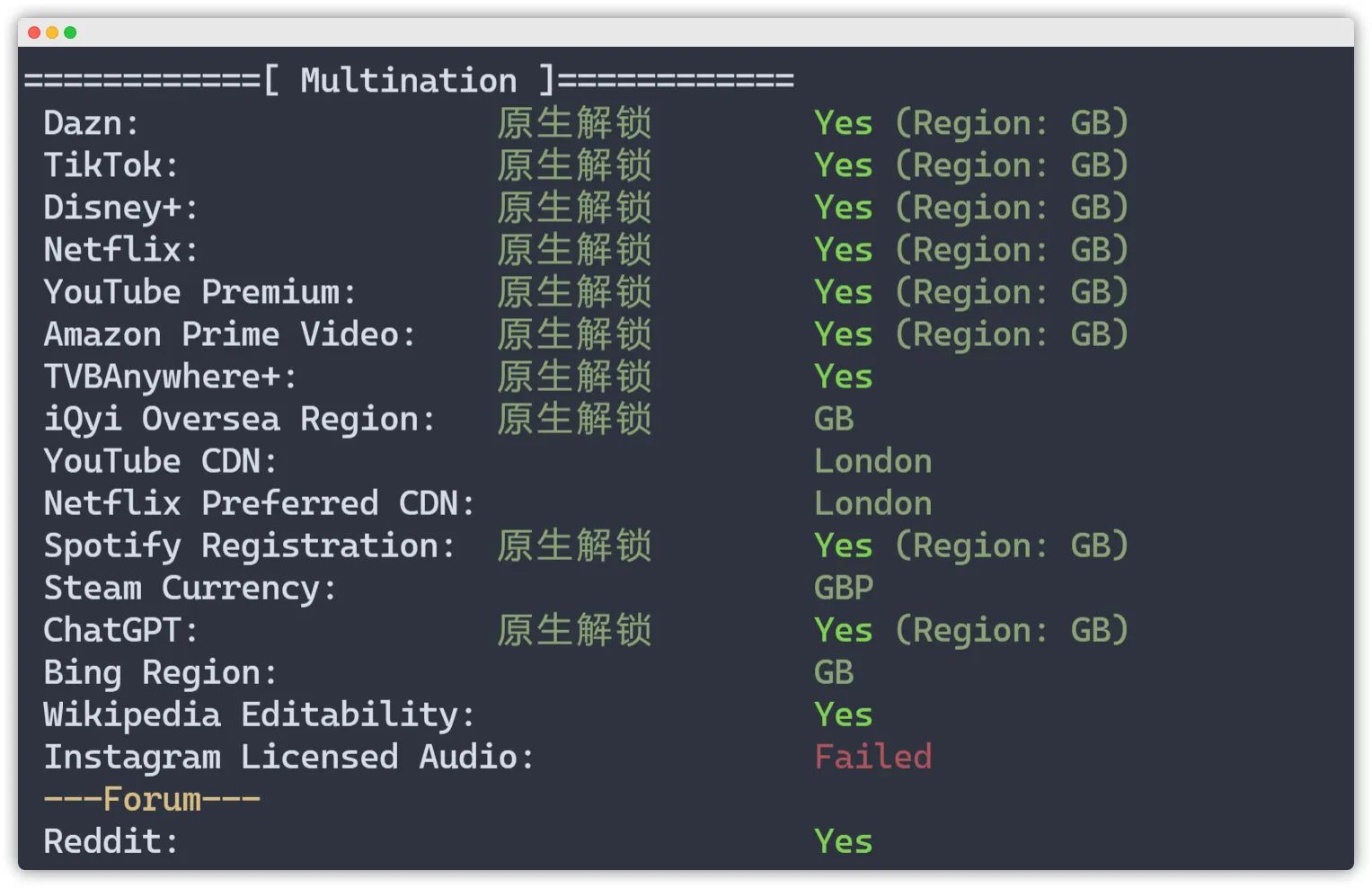
Task: Click the "Netflix Preferred CDN:" label
Action: pos(260,503)
